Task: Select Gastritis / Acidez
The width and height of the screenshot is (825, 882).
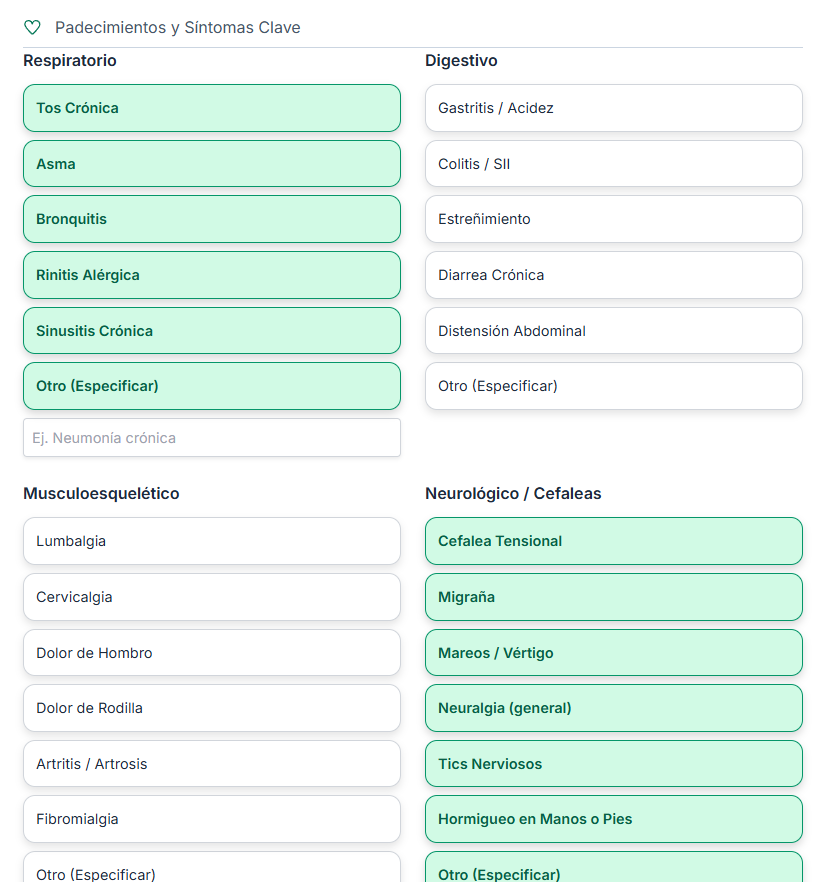Action: pos(613,108)
